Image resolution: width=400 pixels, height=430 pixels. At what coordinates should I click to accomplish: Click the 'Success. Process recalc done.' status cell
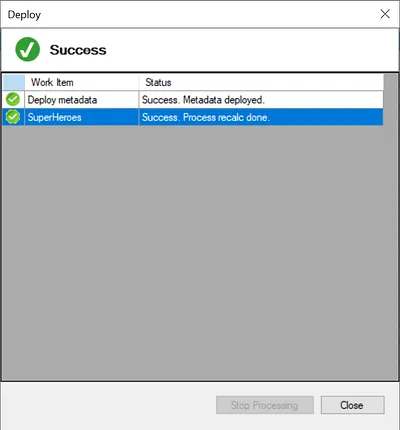point(261,117)
